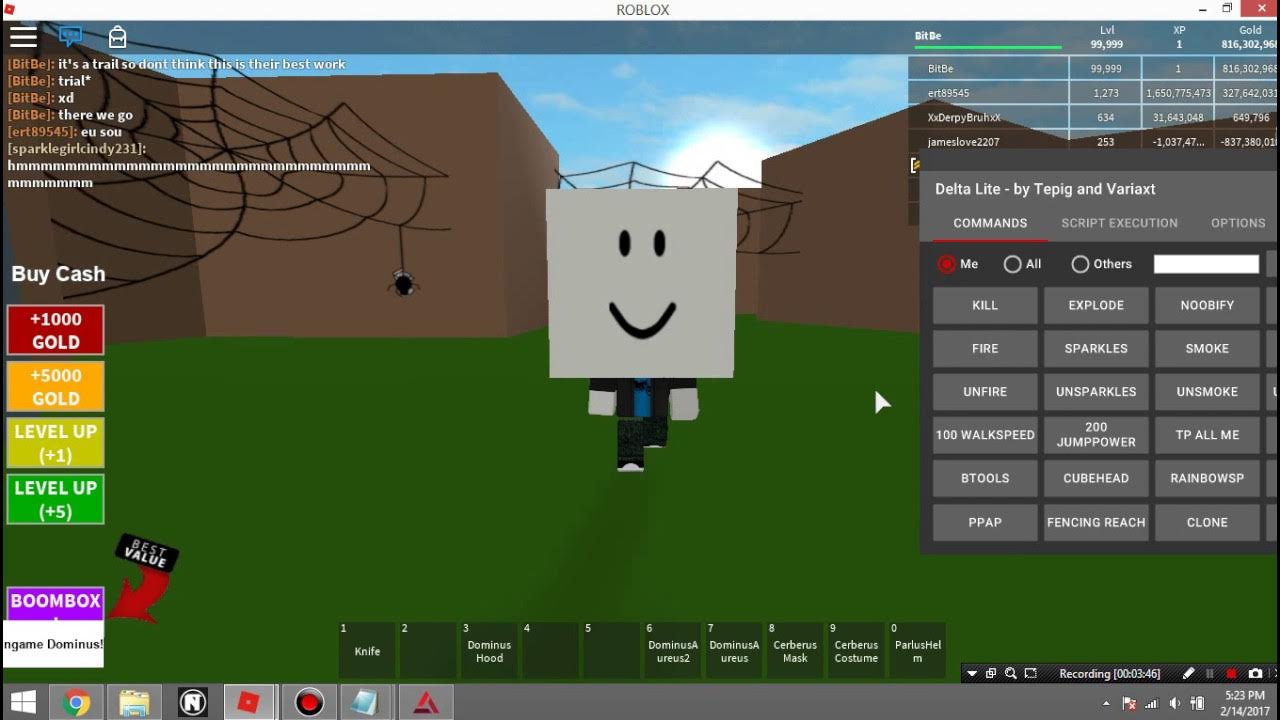Open the N circle app on the taskbar
The width and height of the screenshot is (1280, 720).
pos(192,703)
